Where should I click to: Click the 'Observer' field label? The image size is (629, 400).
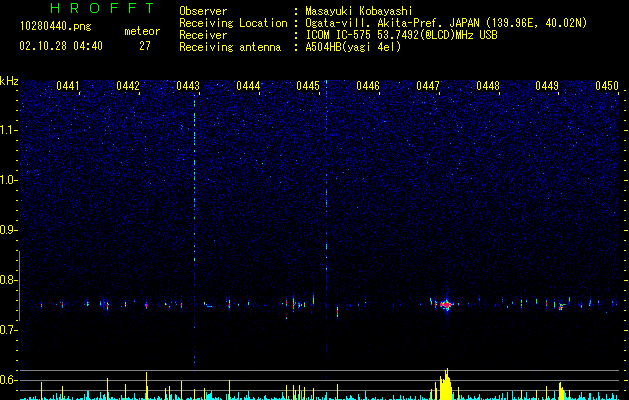pos(203,11)
